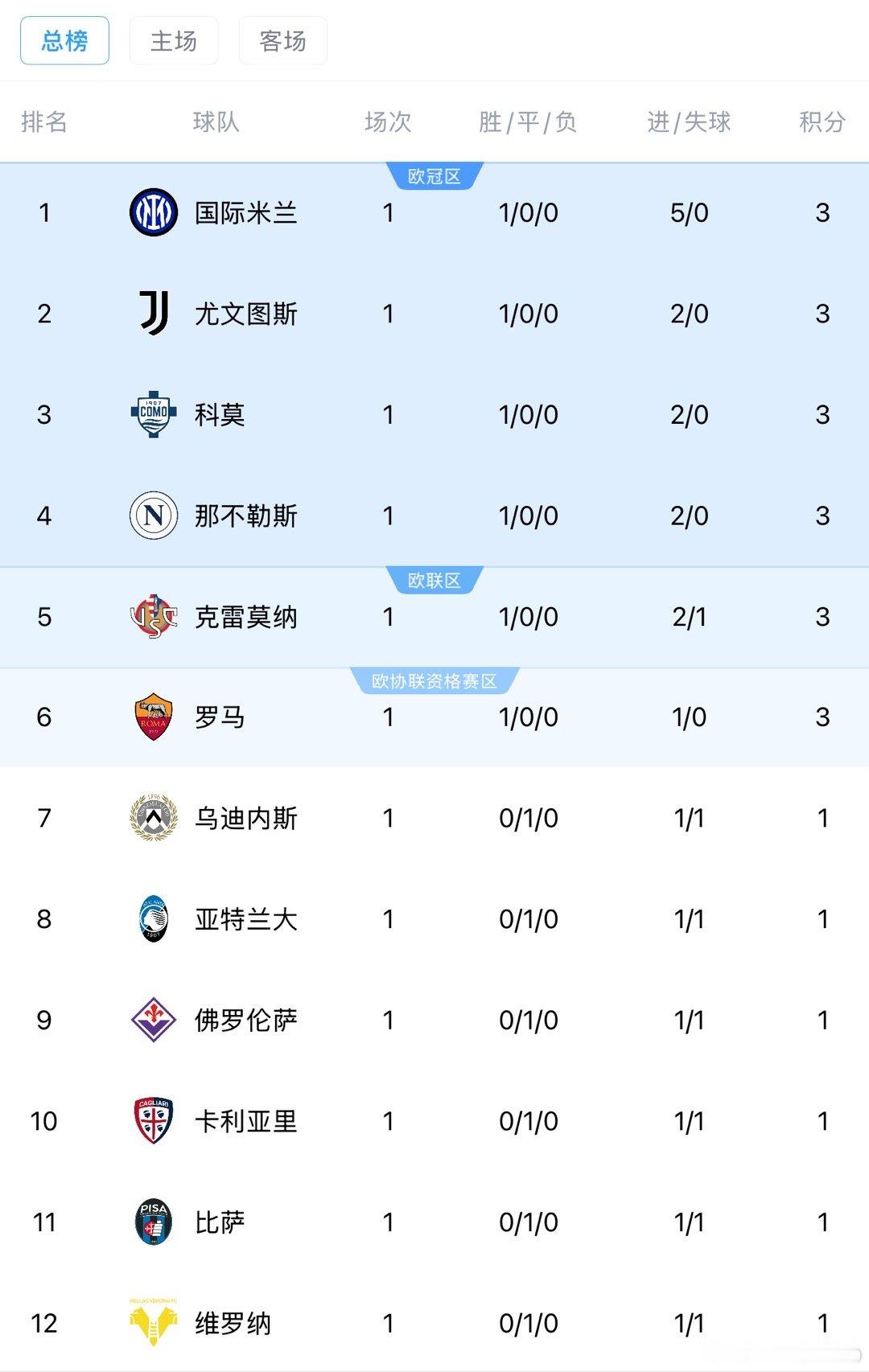869x1372 pixels.
Task: Click the Fiorentina purple diamond logo
Action: [x=154, y=1020]
